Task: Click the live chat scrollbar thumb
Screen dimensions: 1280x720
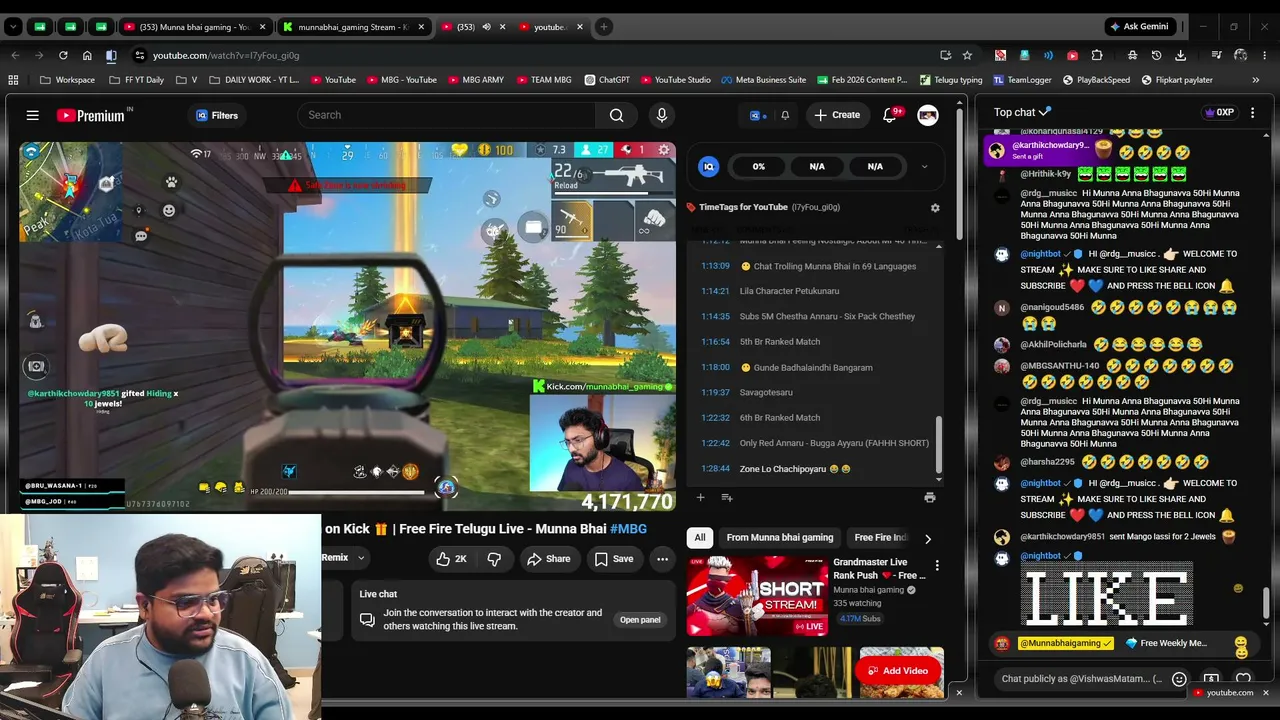Action: [1266, 602]
